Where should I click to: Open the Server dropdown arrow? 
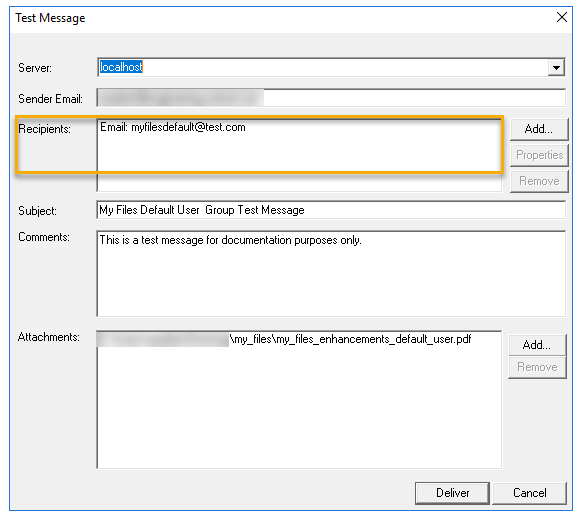point(556,67)
